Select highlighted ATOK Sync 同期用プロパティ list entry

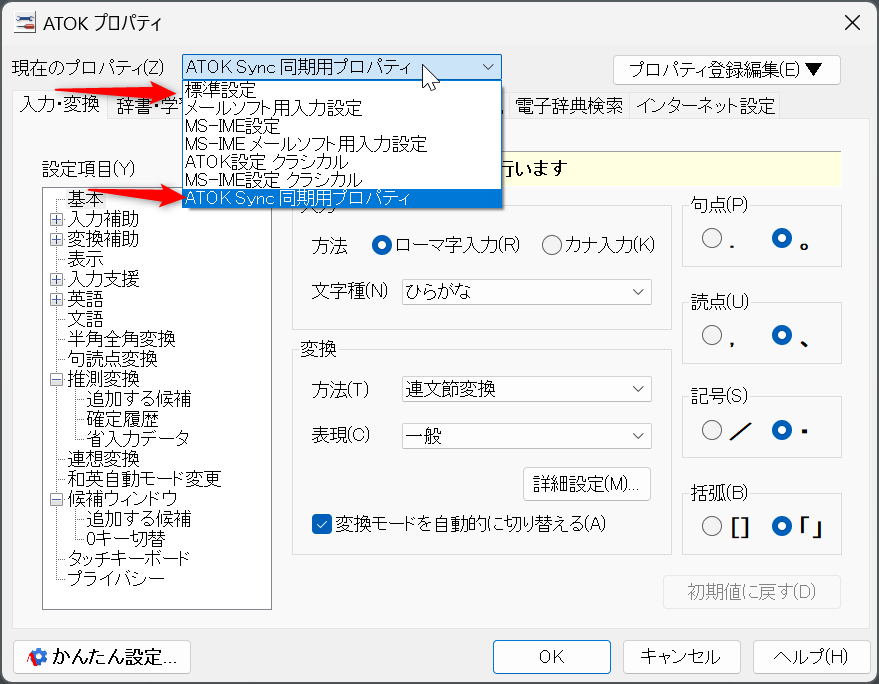[x=341, y=198]
